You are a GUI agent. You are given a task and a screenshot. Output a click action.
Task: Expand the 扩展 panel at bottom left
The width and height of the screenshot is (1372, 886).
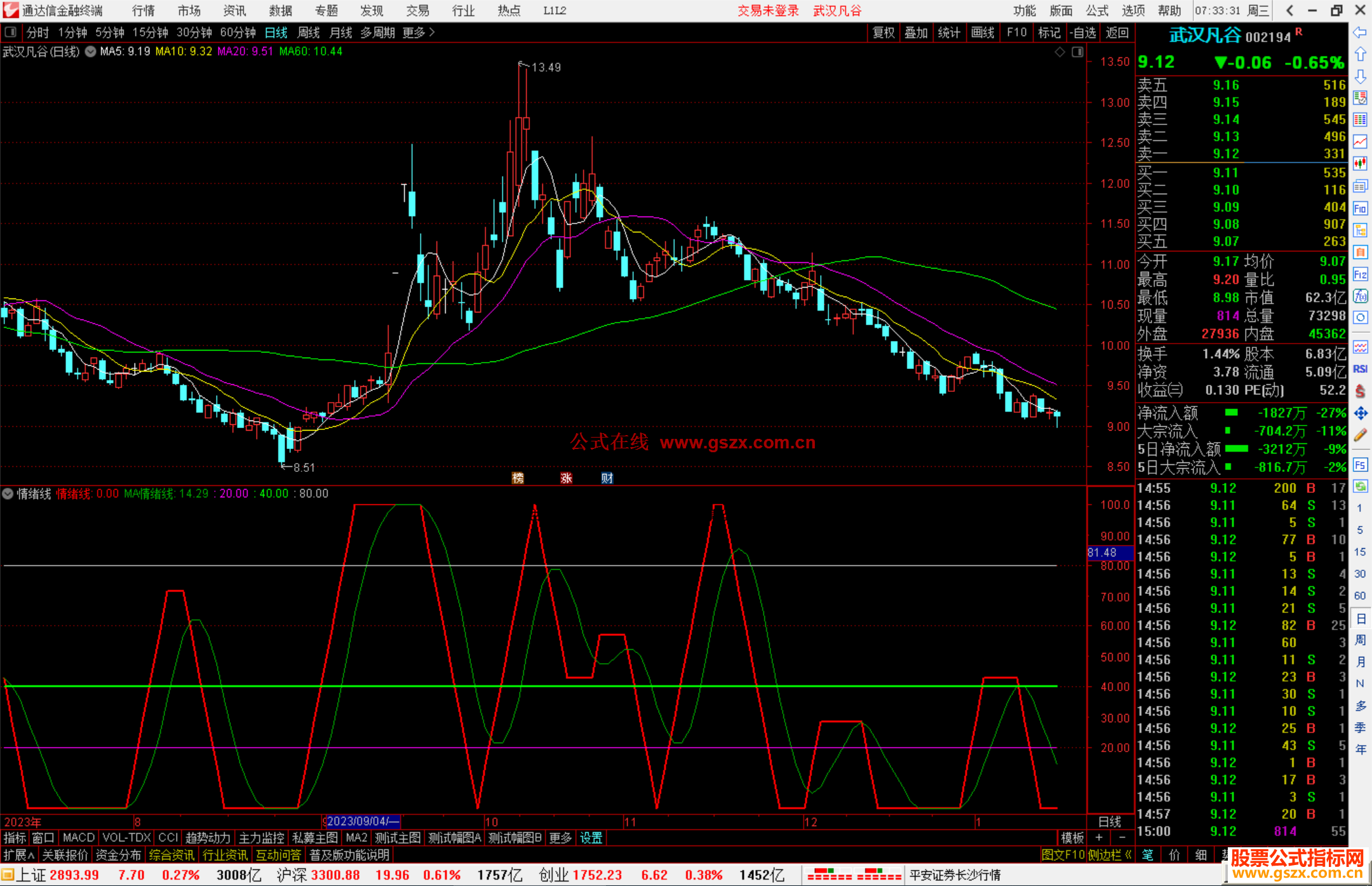coord(18,855)
